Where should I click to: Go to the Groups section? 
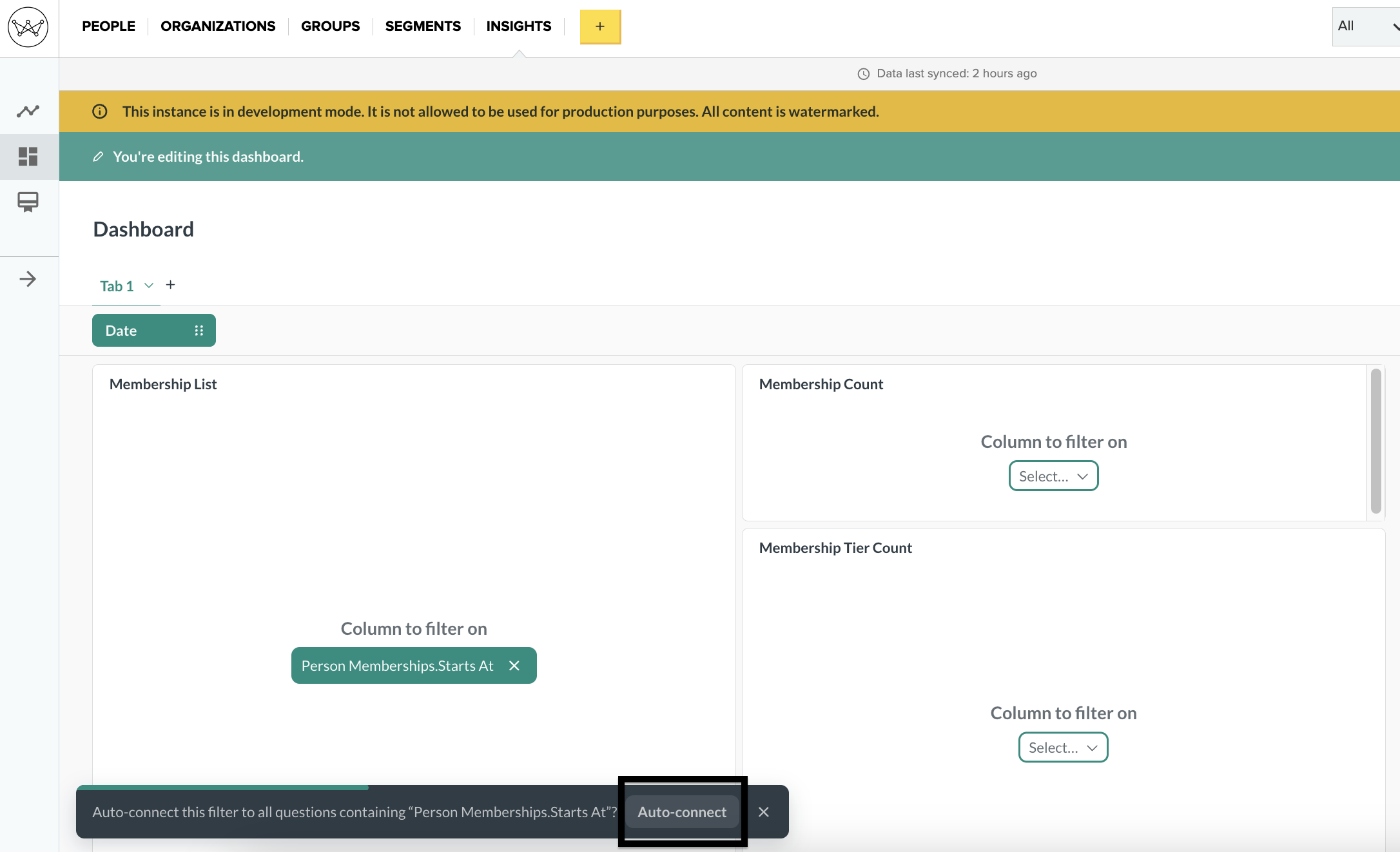[x=330, y=26]
